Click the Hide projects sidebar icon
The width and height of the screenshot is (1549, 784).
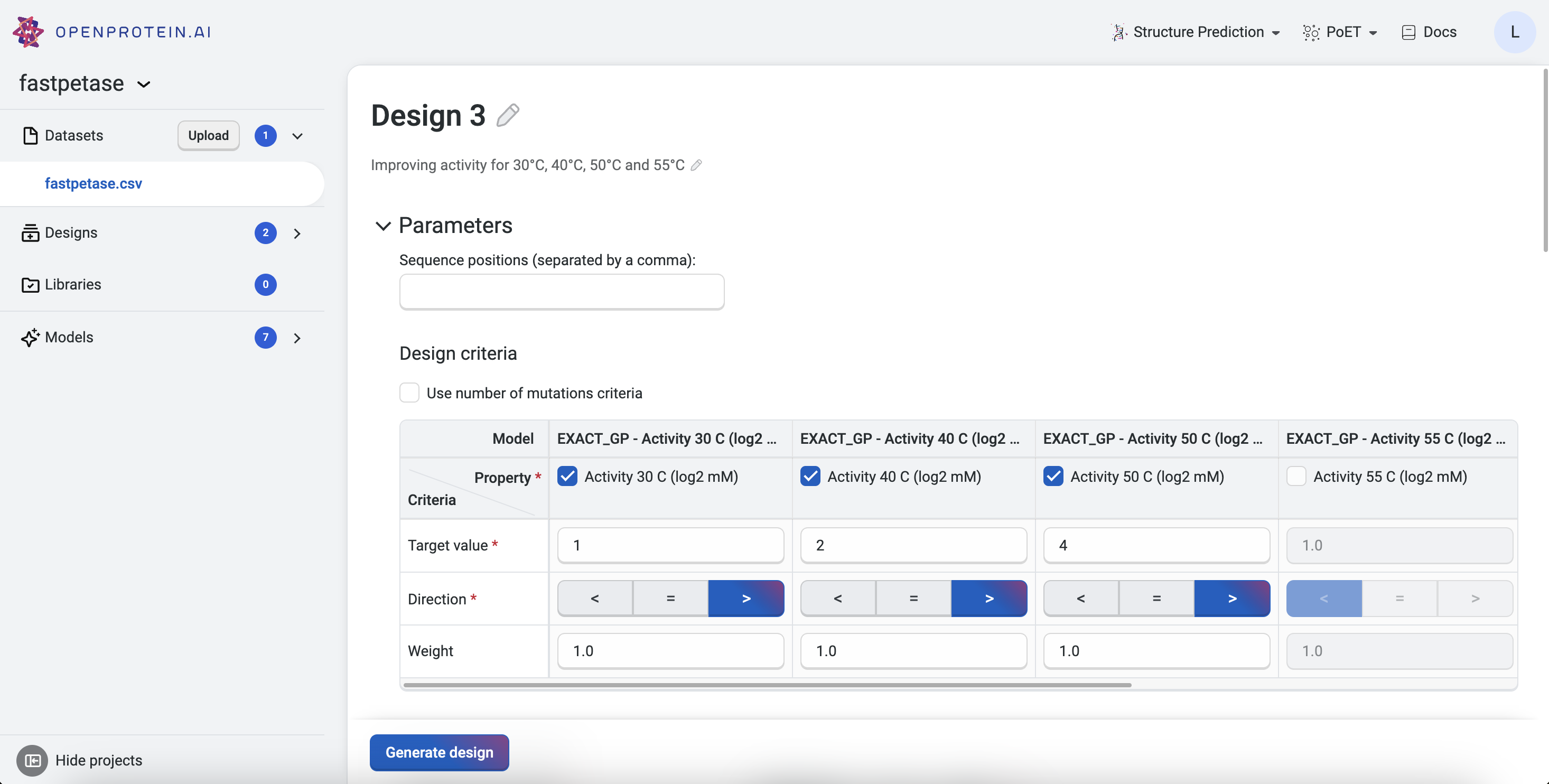coord(32,761)
